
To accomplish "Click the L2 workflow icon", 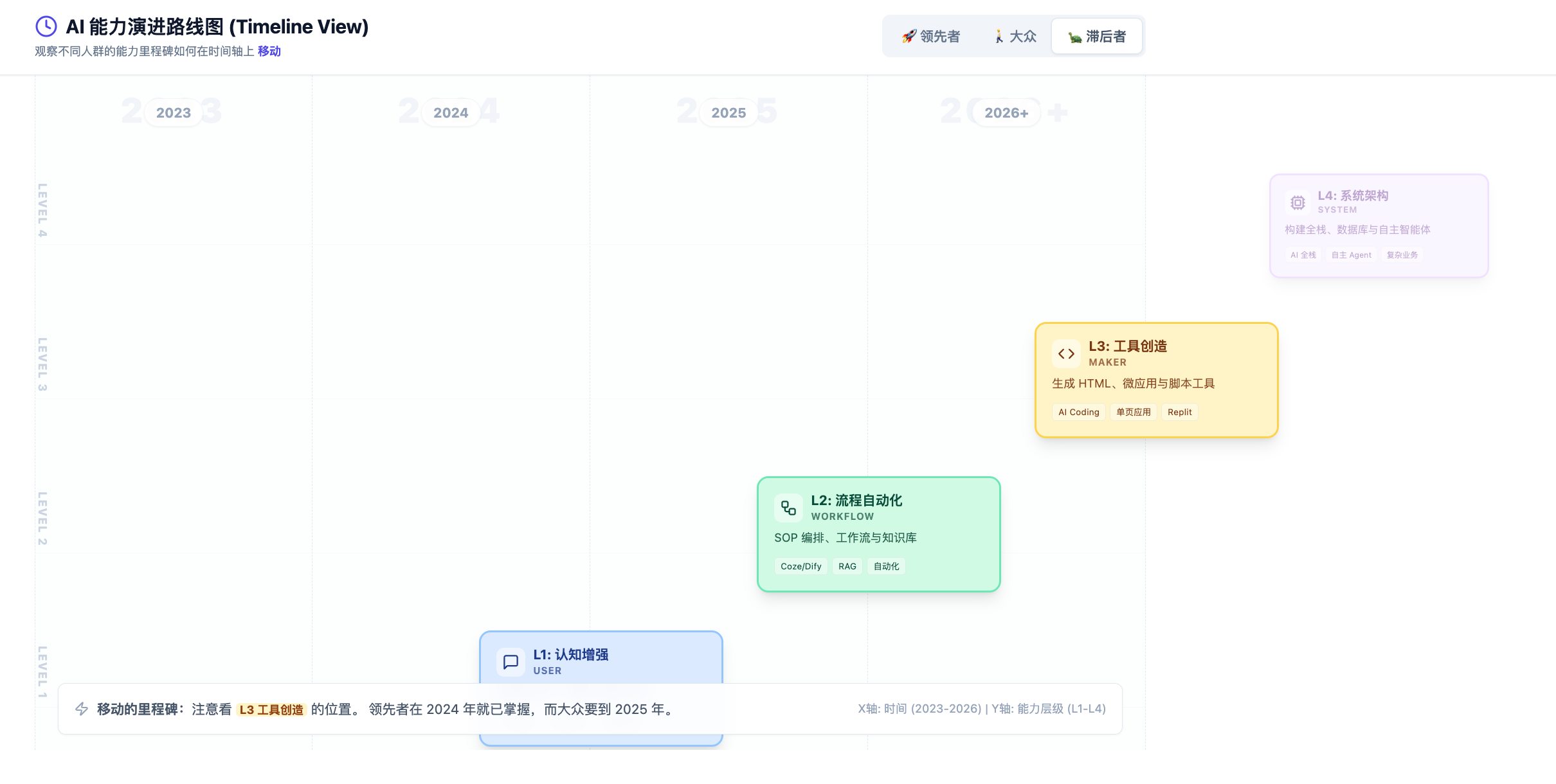I will pyautogui.click(x=788, y=508).
